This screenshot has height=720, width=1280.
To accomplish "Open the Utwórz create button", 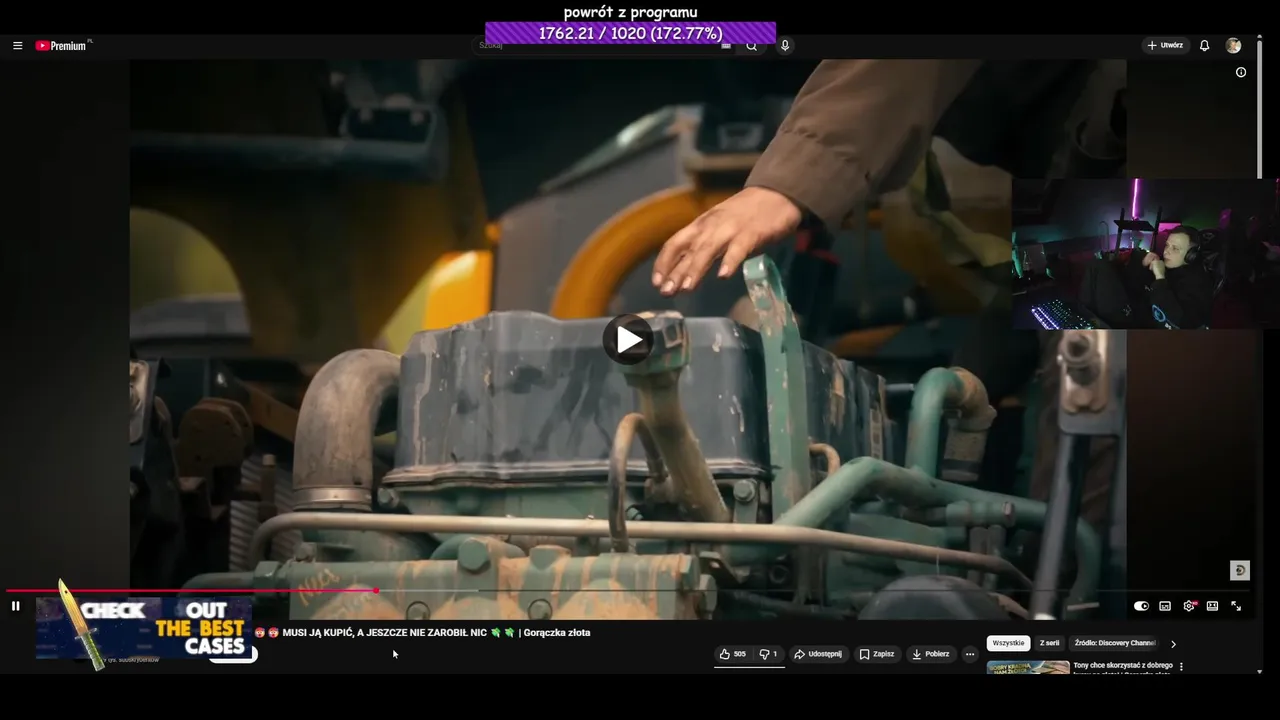I will [1165, 45].
